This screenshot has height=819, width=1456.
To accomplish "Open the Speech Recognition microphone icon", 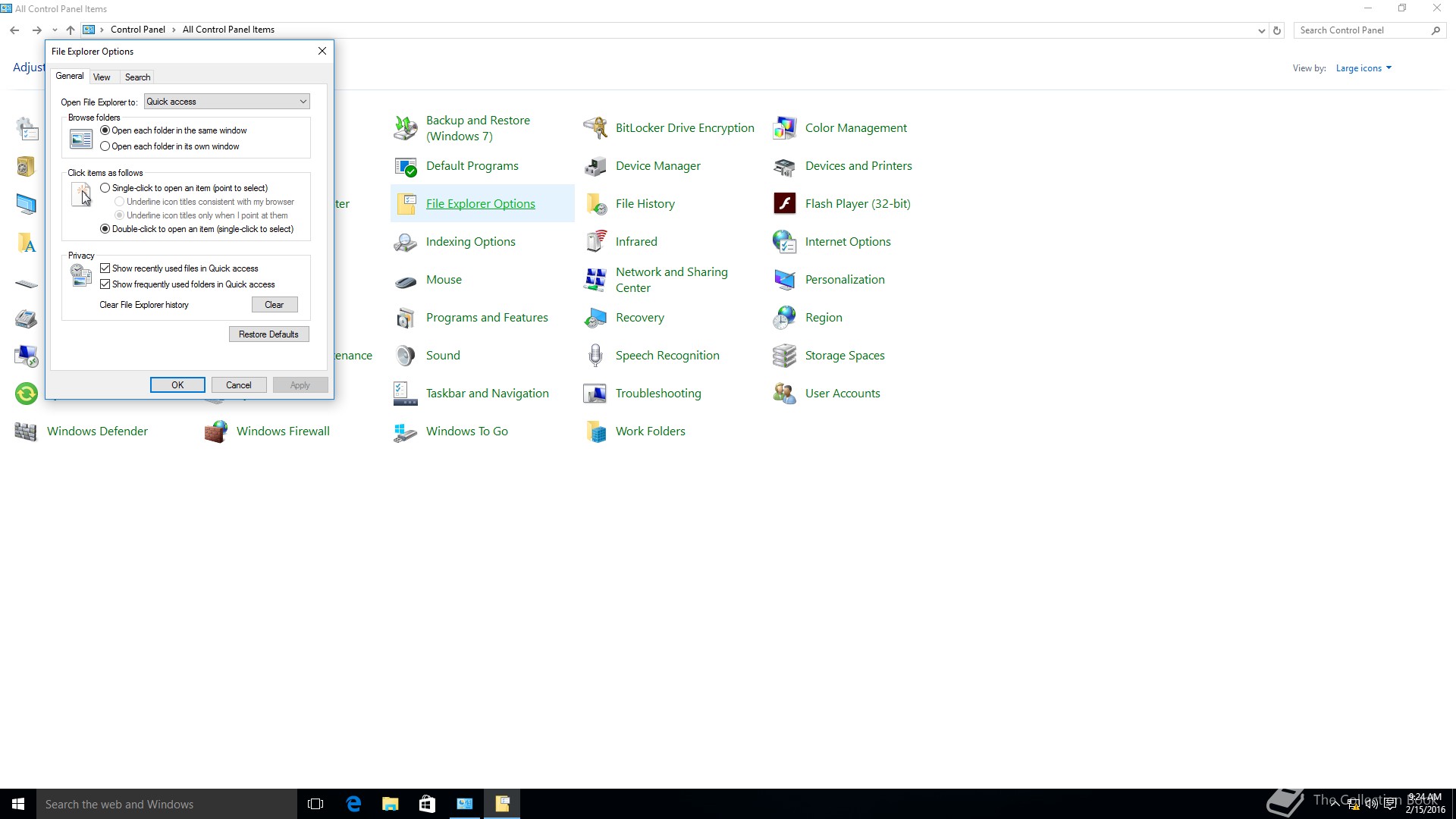I will coord(595,356).
